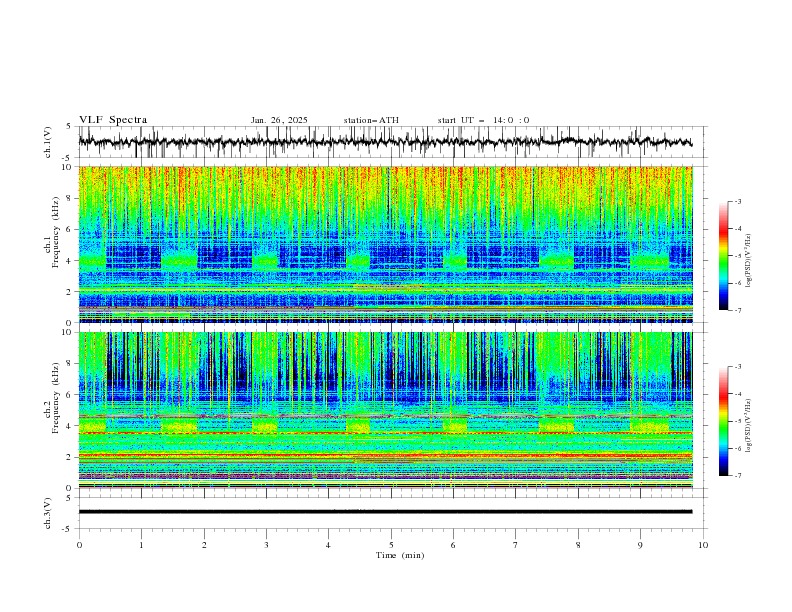The height and width of the screenshot is (612, 792).
Task: Click the '-3' label on upper colorbar
Action: pos(738,201)
